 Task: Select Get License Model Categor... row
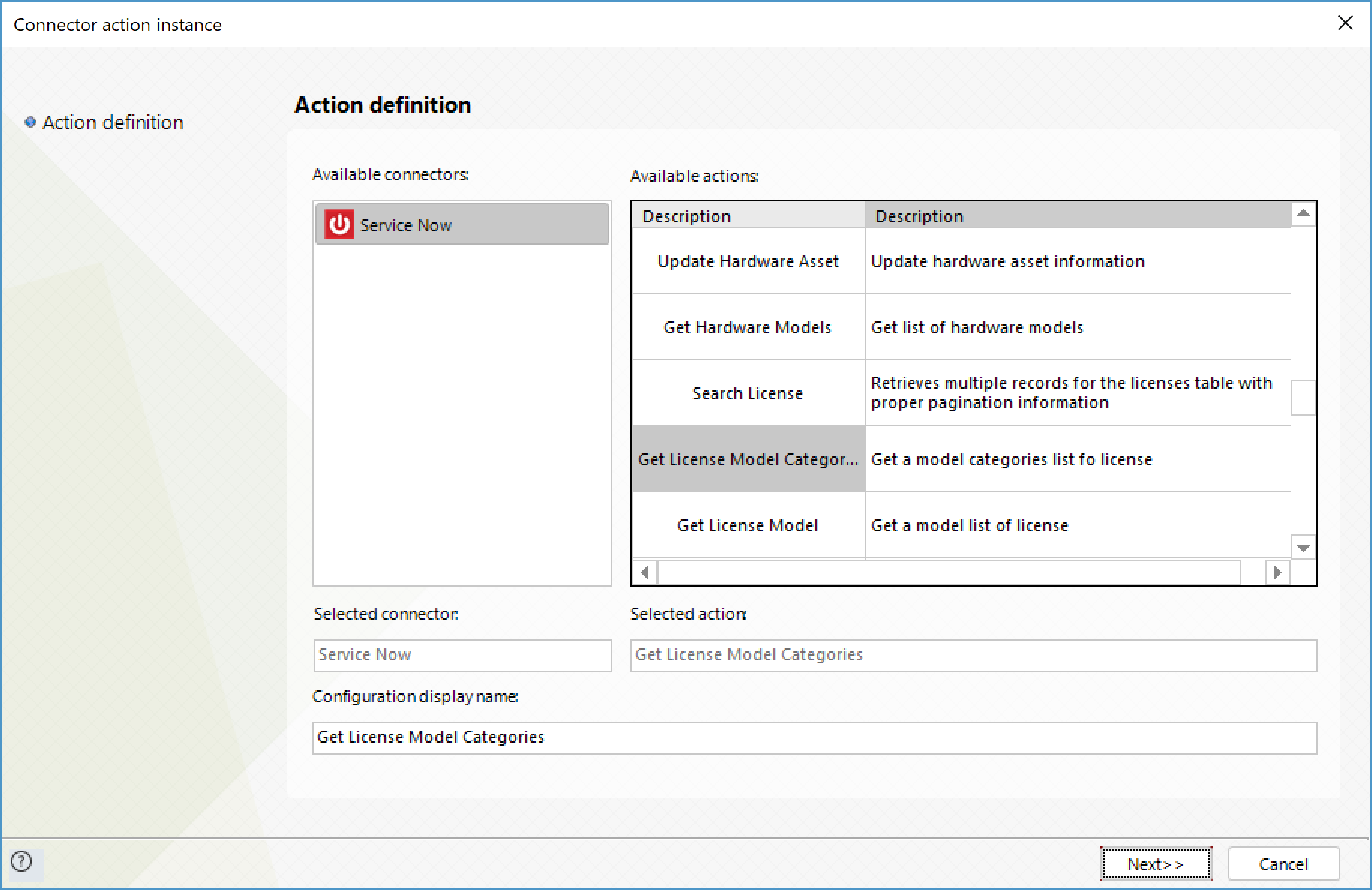[x=748, y=459]
